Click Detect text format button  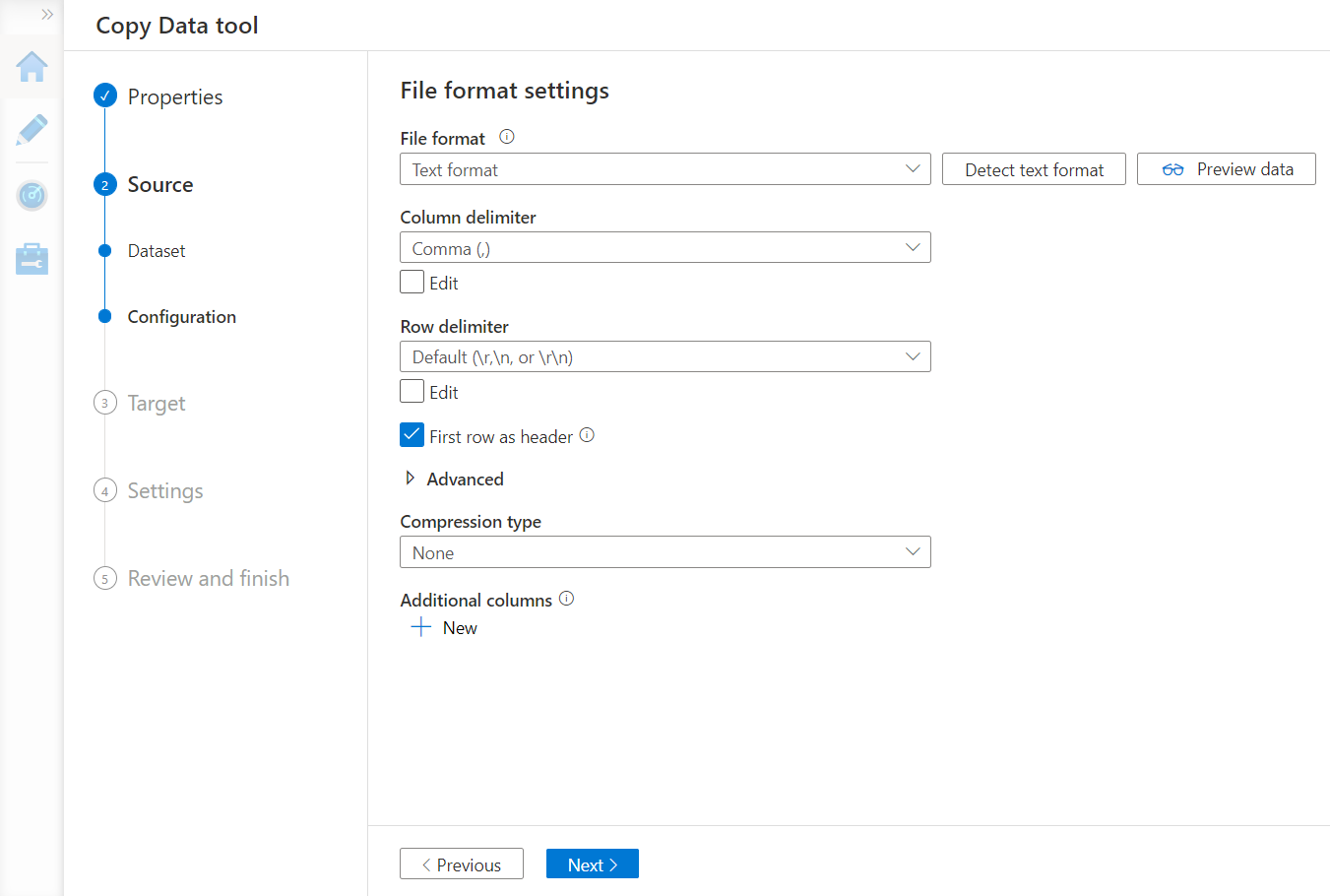tap(1033, 169)
